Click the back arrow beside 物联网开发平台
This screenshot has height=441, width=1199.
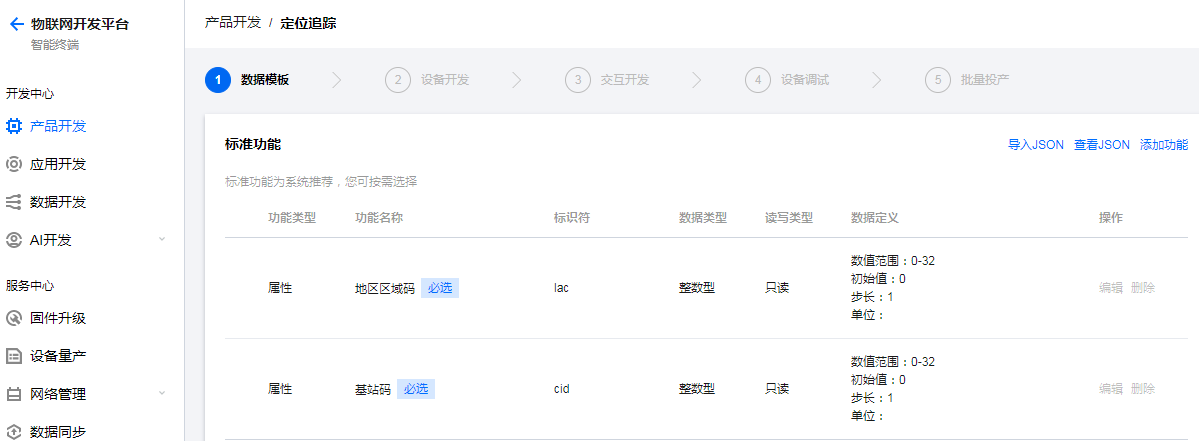[16, 24]
